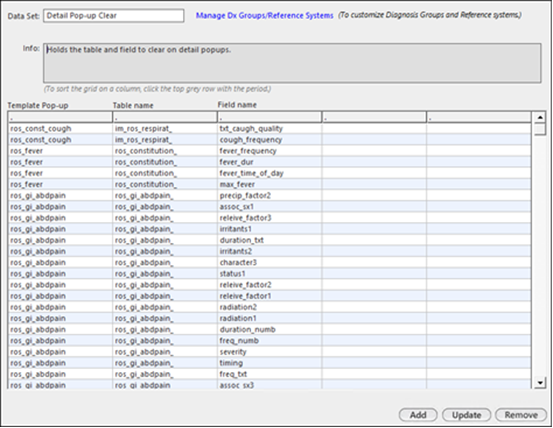Screen dimensions: 553x428
Task: Focus the Data Set input field
Action: point(114,16)
